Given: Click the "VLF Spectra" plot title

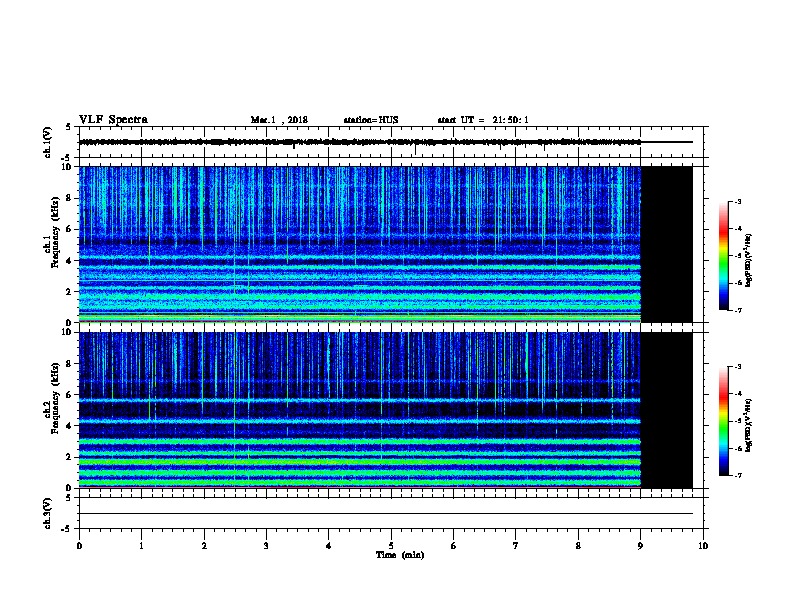Looking at the screenshot, I should 113,120.
